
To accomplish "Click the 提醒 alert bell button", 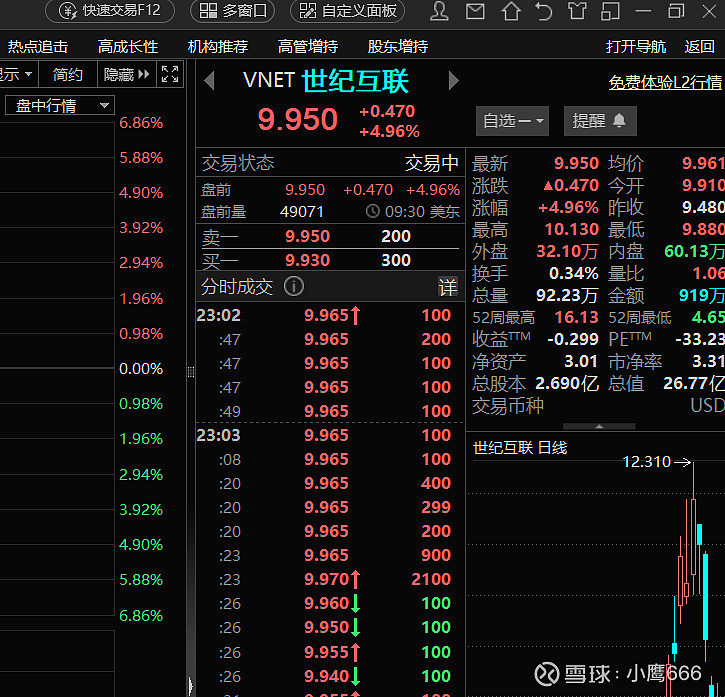I will pos(600,121).
